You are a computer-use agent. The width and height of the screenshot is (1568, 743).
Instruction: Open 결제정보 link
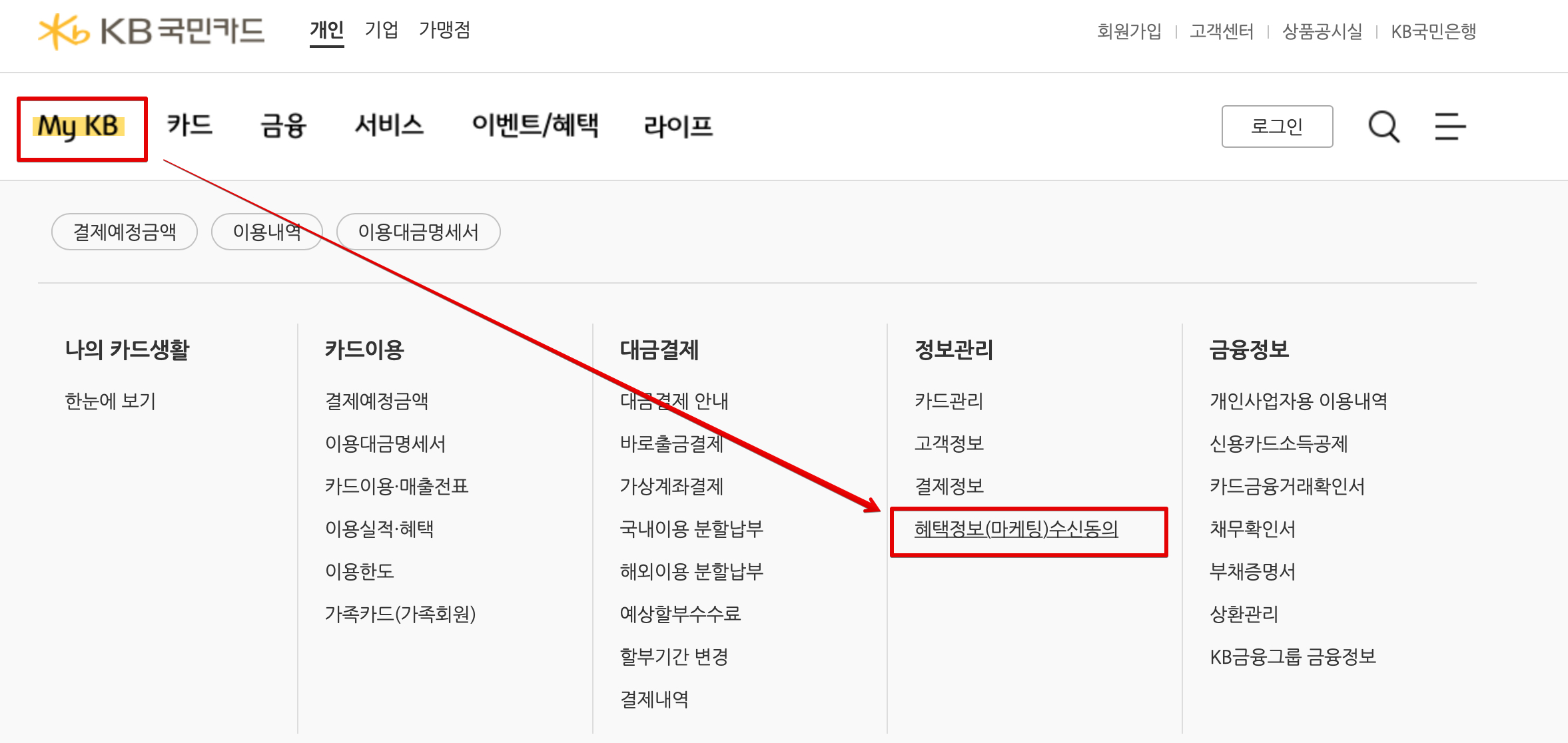949,486
